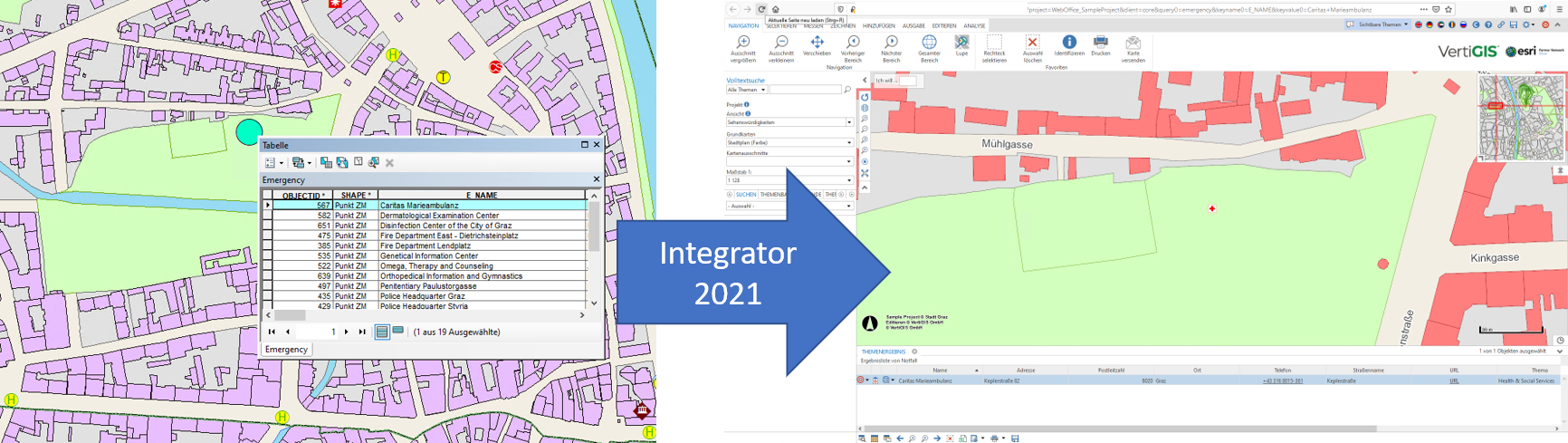Click the telephone number link in results
Viewport: 1568px width, 443px height.
pyautogui.click(x=1283, y=381)
